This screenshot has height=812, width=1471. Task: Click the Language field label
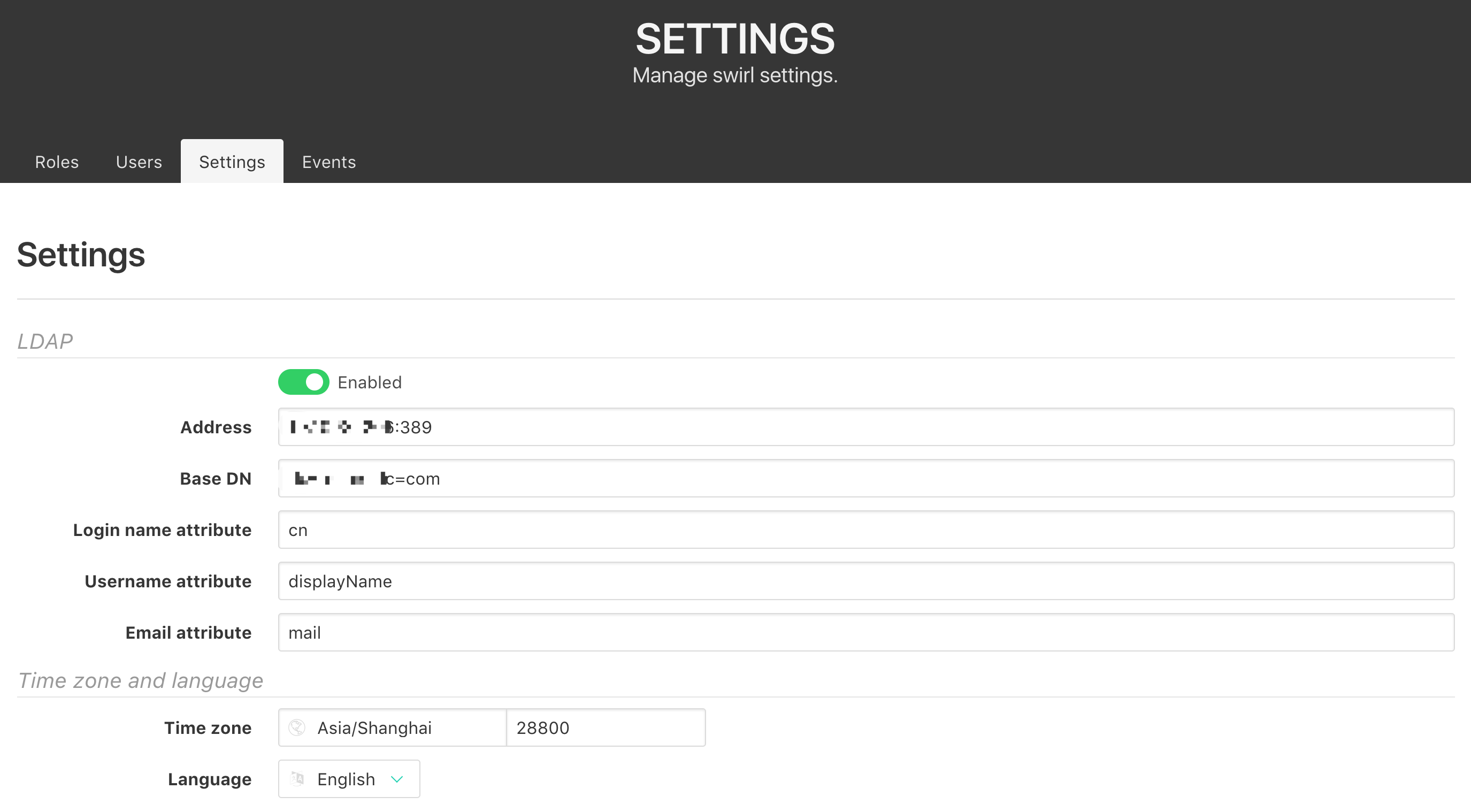click(x=209, y=779)
